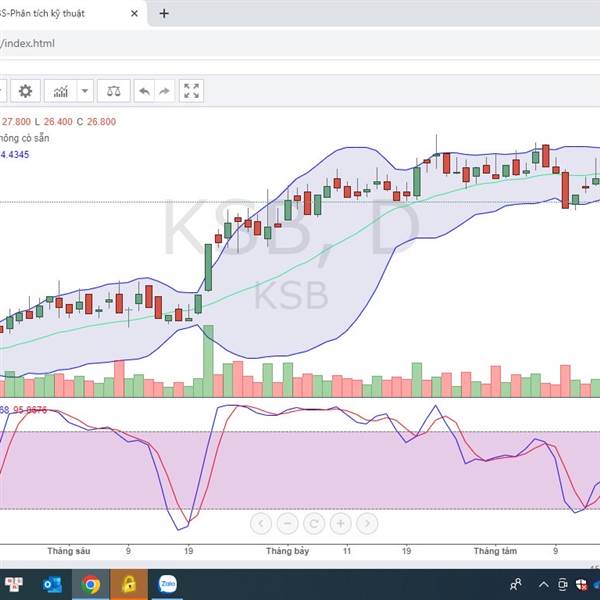Reset chart view with circular arrow

(x=314, y=523)
